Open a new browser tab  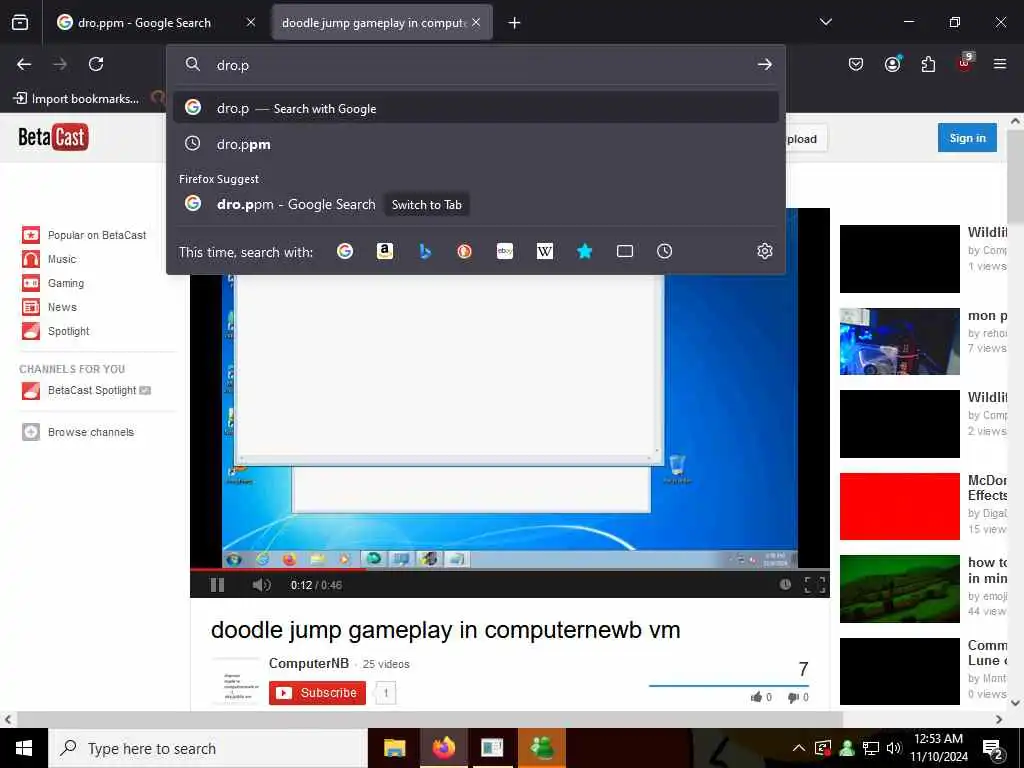(x=514, y=23)
